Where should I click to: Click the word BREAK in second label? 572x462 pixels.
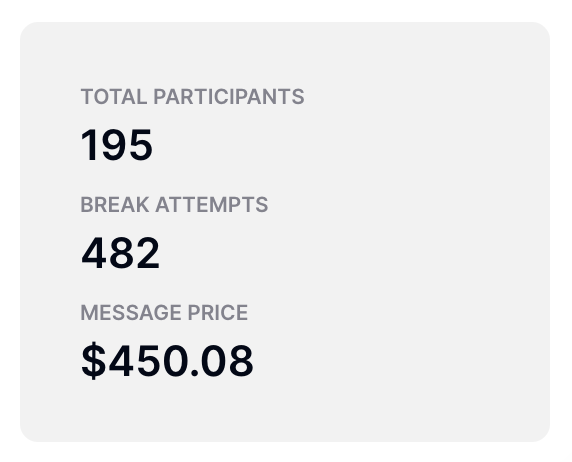[x=115, y=204]
